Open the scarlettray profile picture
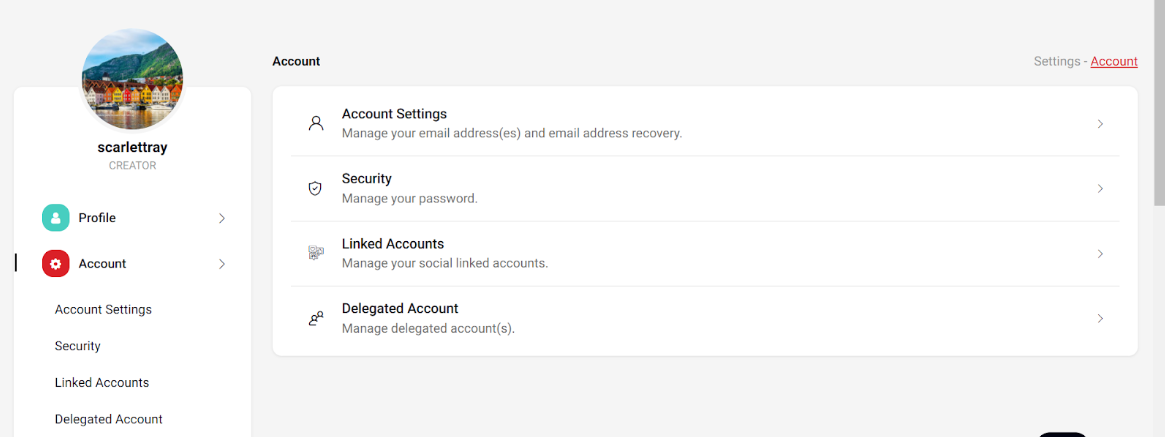The image size is (1165, 437). point(132,80)
